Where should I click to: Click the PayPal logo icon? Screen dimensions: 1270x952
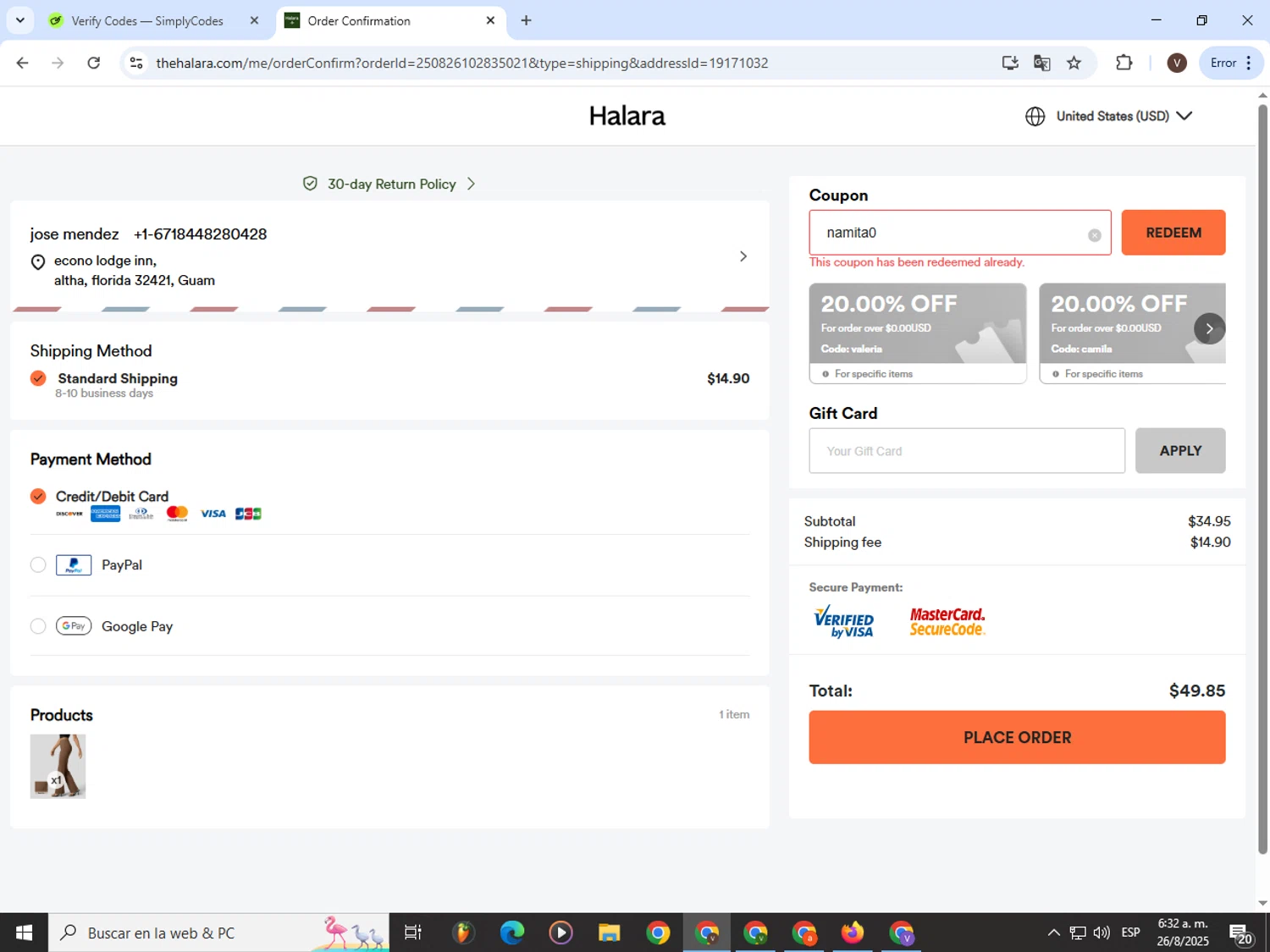(x=74, y=565)
